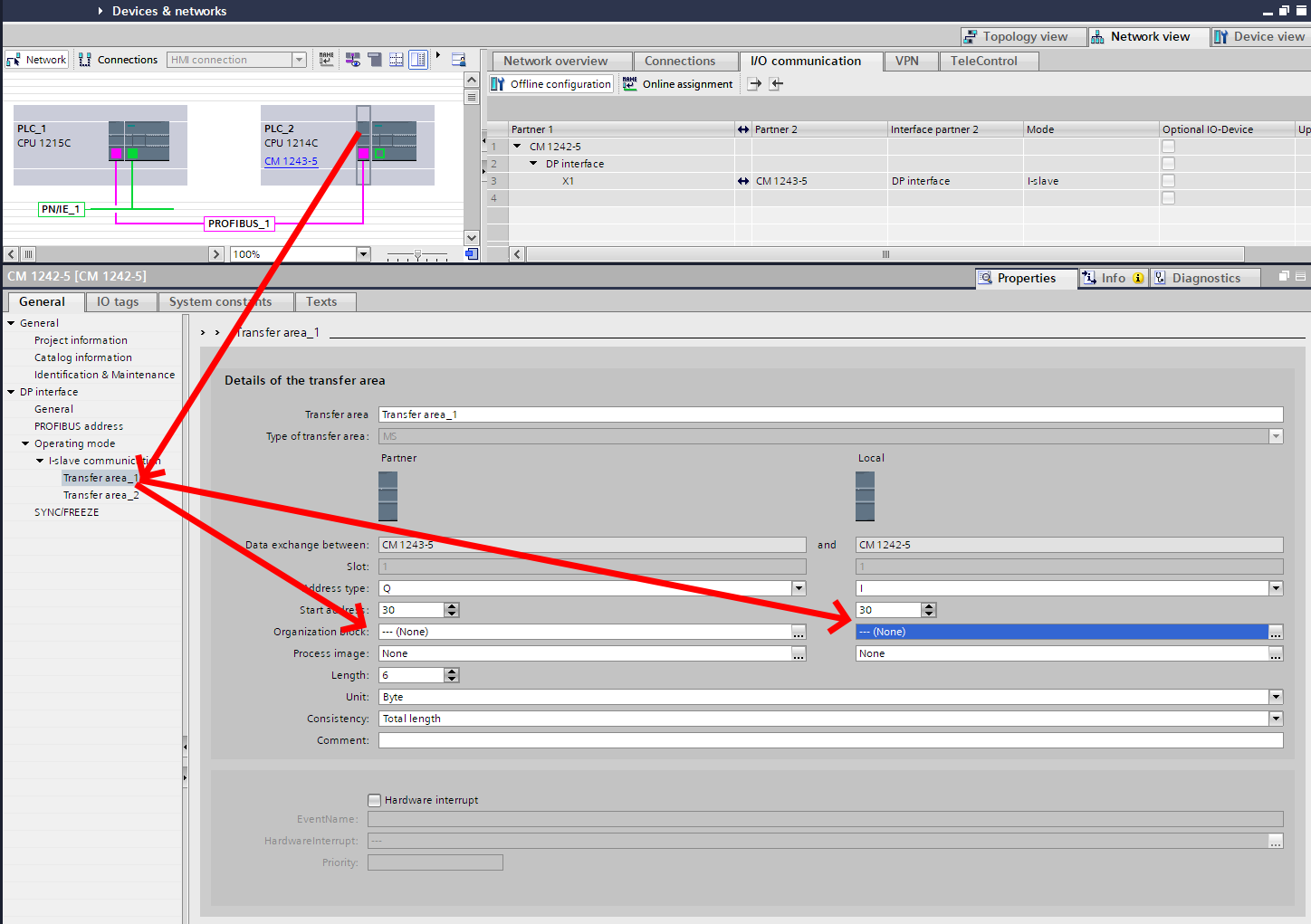Viewport: 1311px width, 924px height.
Task: Click the magenta PROFIBUS port on PLC_1
Action: click(116, 154)
